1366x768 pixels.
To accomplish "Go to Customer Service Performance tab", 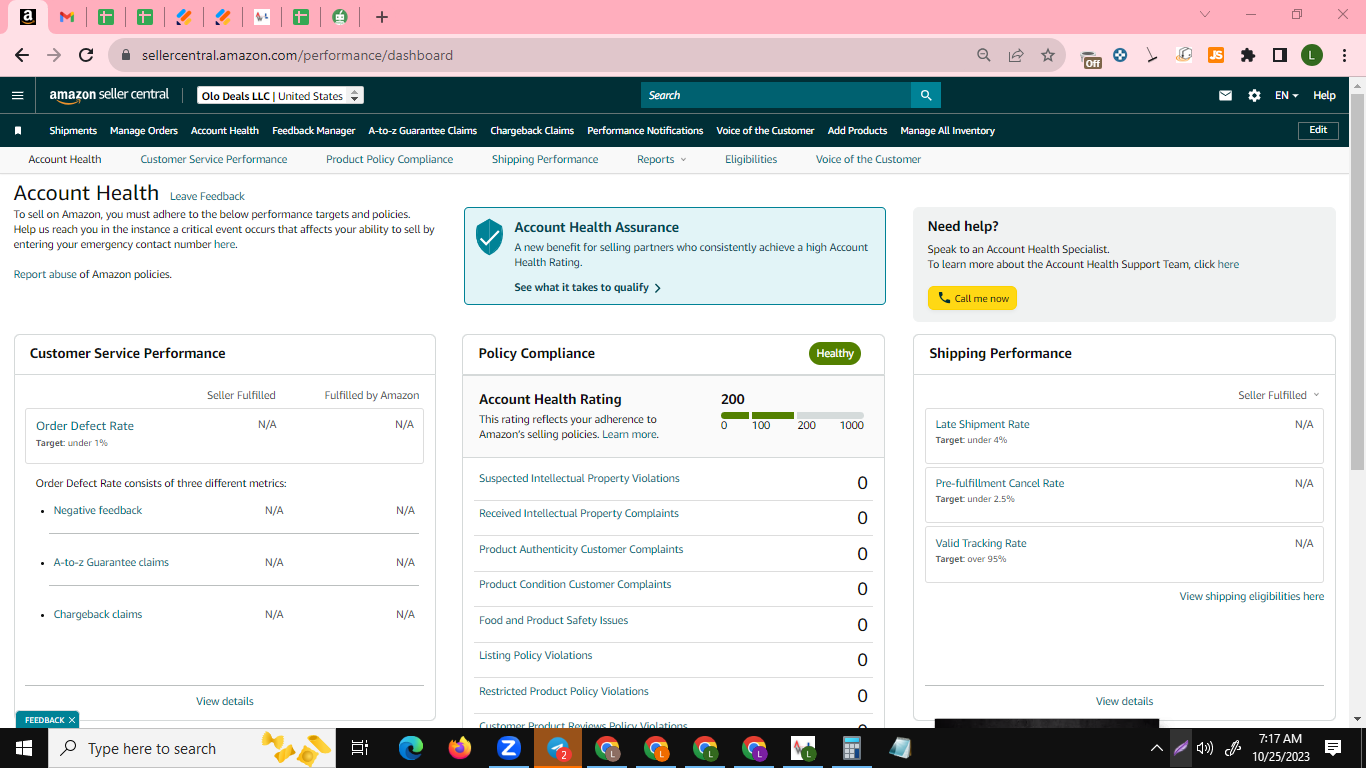I will click(x=214, y=159).
